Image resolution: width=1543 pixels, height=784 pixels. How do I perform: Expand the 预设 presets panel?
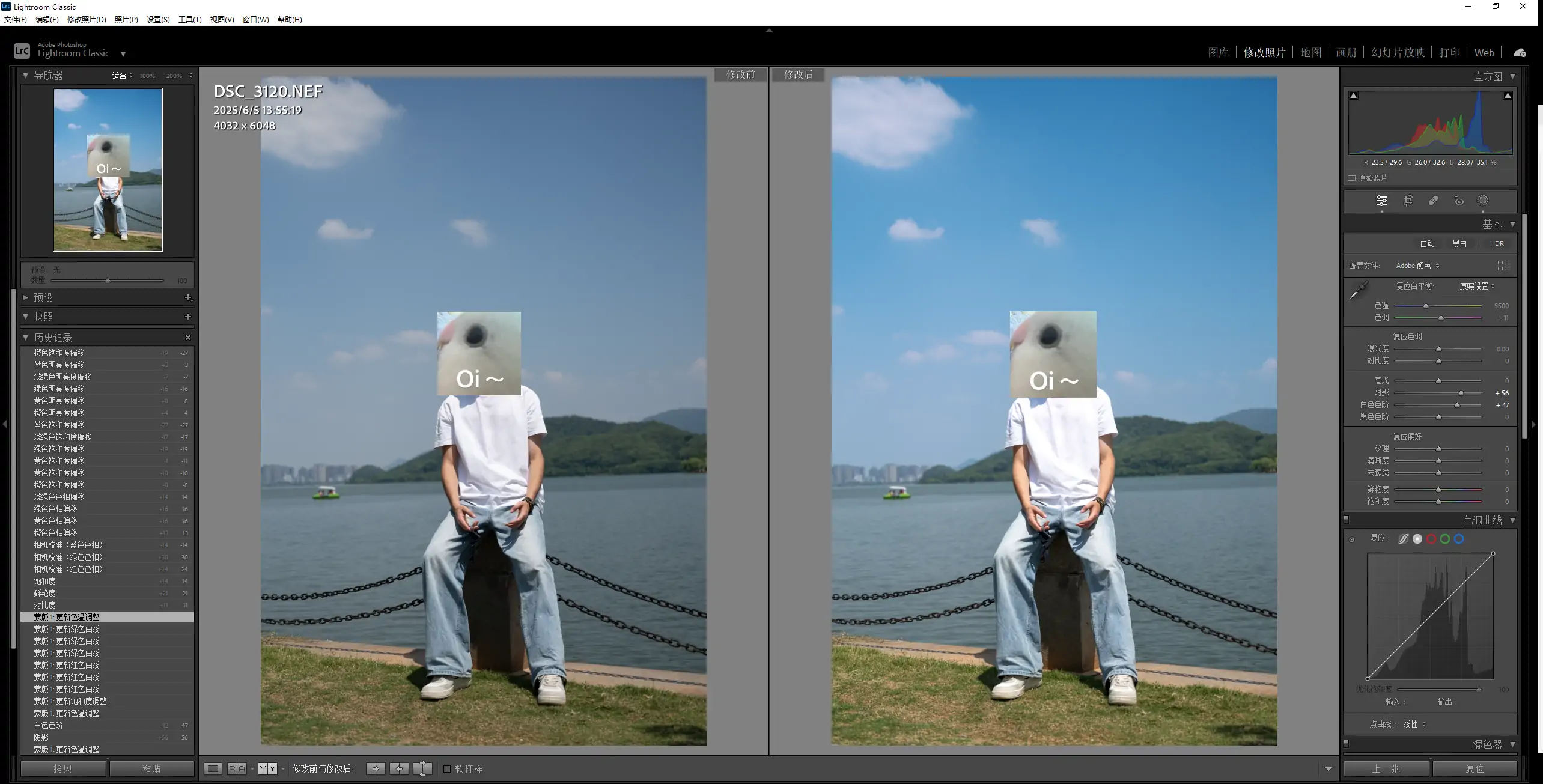pyautogui.click(x=43, y=297)
